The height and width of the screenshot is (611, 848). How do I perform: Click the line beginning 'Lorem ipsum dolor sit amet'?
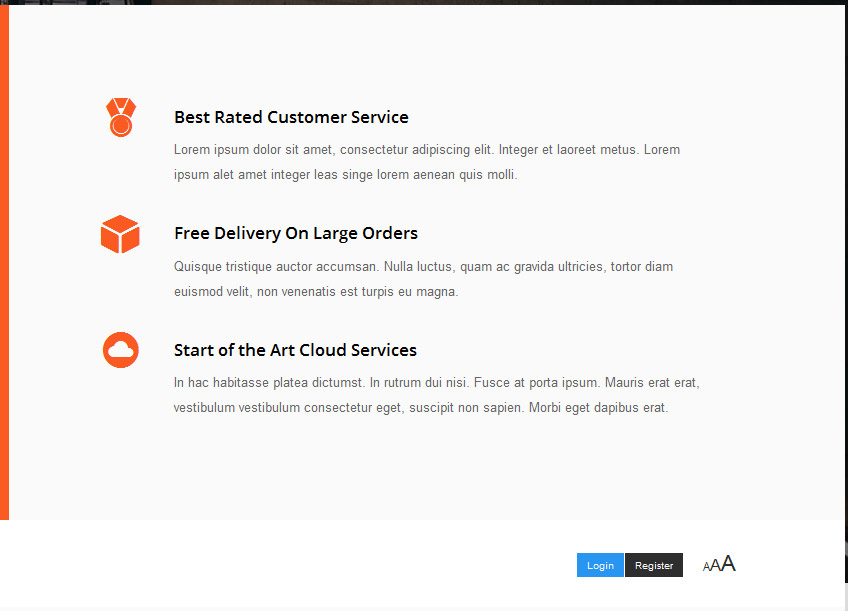427,150
